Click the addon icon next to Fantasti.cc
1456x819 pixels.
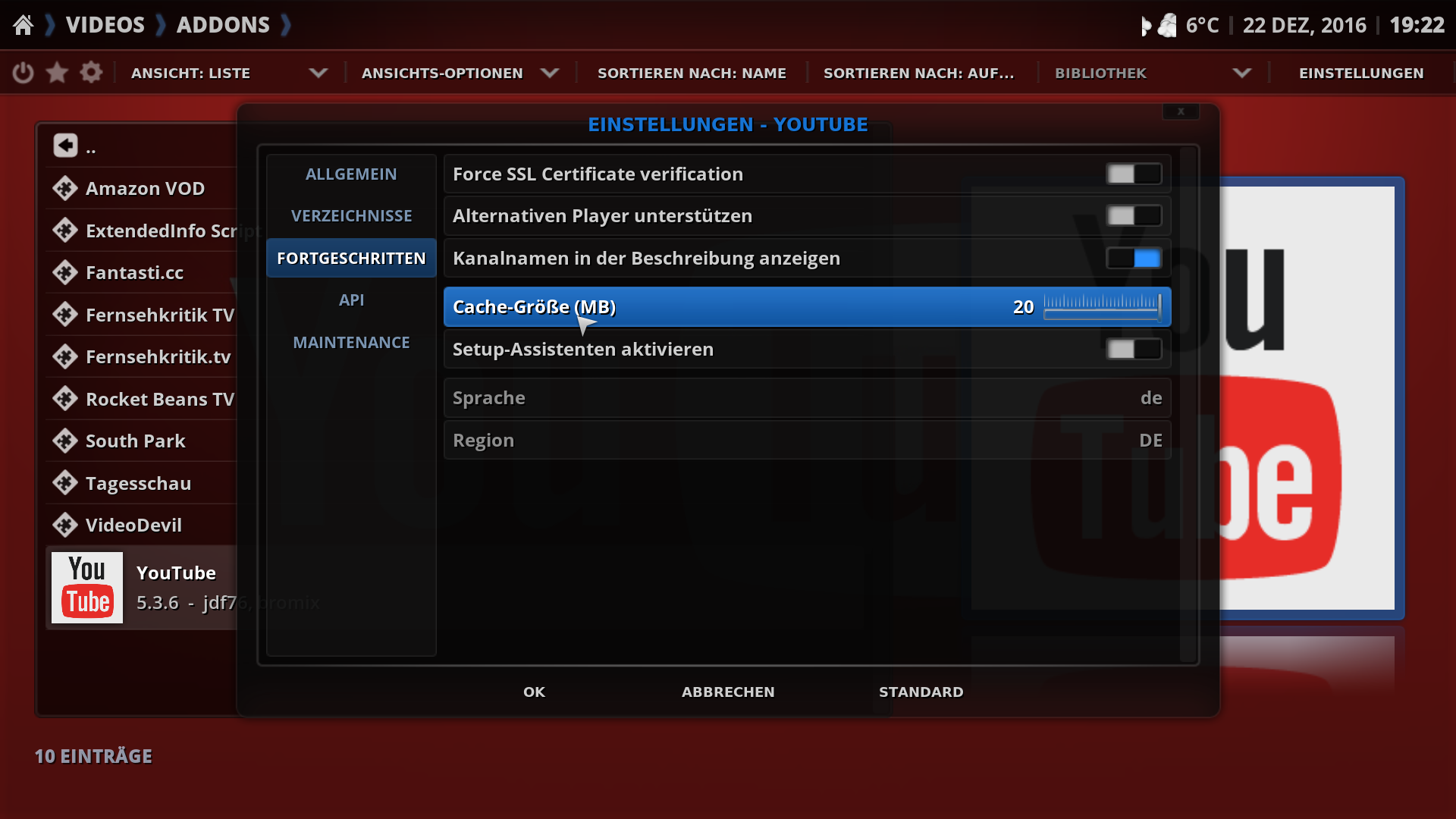65,272
